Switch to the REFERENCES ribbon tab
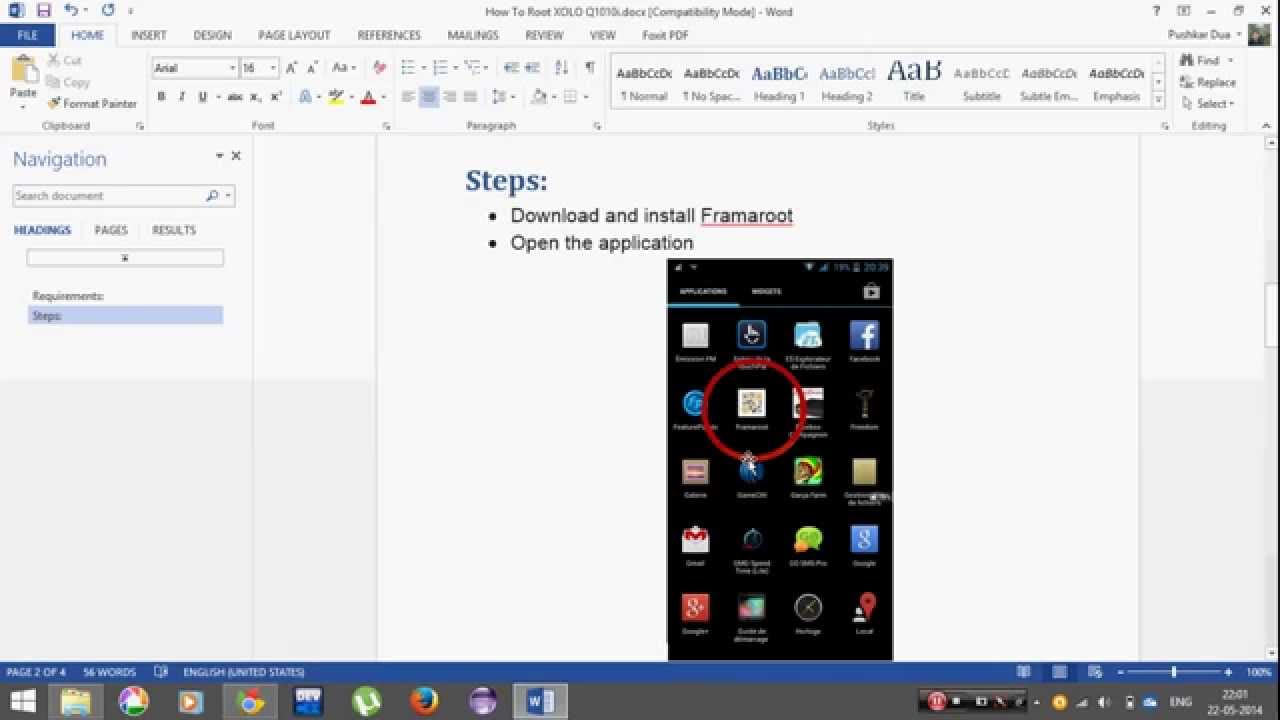Image resolution: width=1280 pixels, height=720 pixels. click(x=389, y=35)
